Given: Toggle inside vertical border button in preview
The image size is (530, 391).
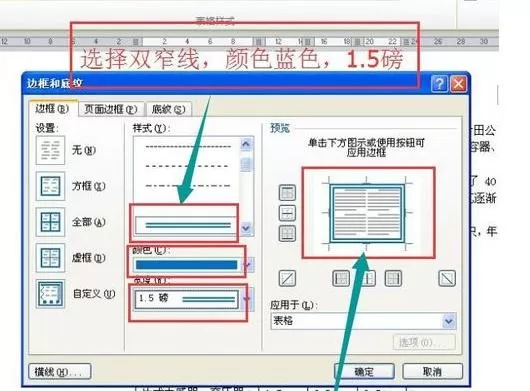Looking at the screenshot, I should [x=367, y=278].
